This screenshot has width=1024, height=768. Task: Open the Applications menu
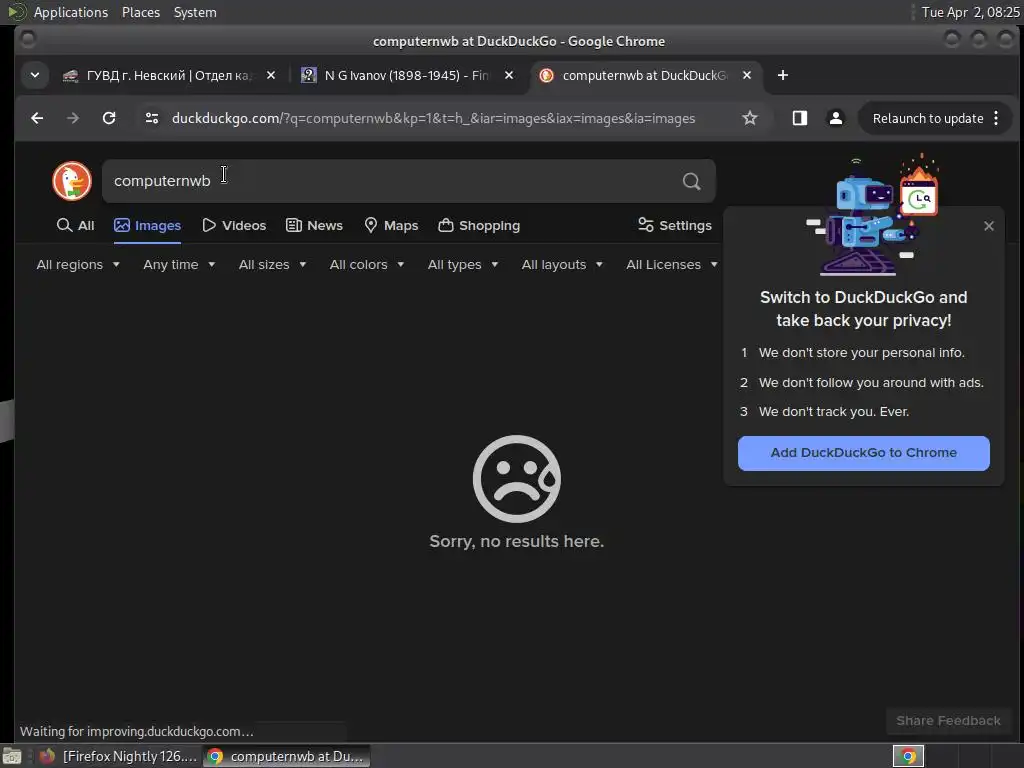coord(71,12)
